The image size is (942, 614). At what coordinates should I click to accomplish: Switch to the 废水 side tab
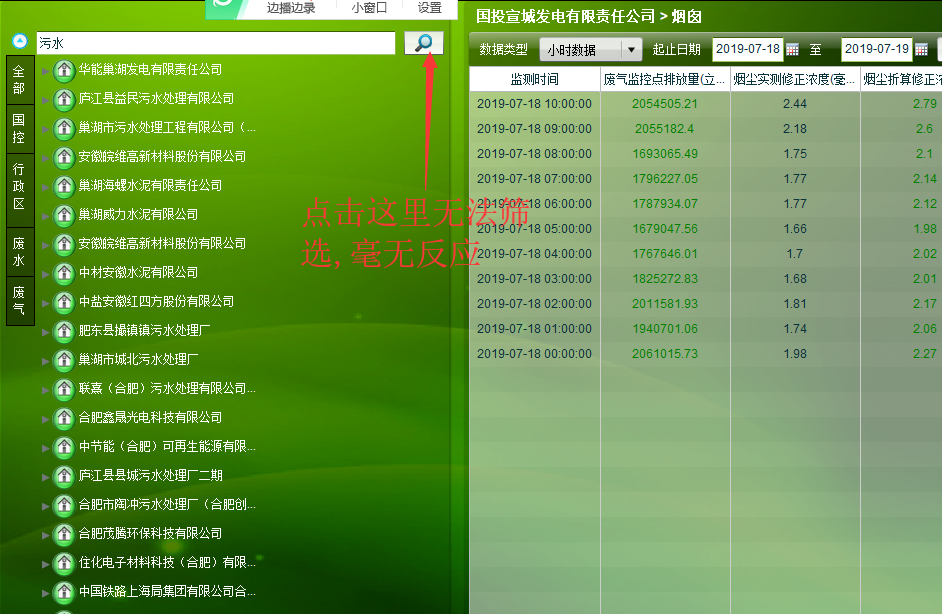pyautogui.click(x=19, y=252)
